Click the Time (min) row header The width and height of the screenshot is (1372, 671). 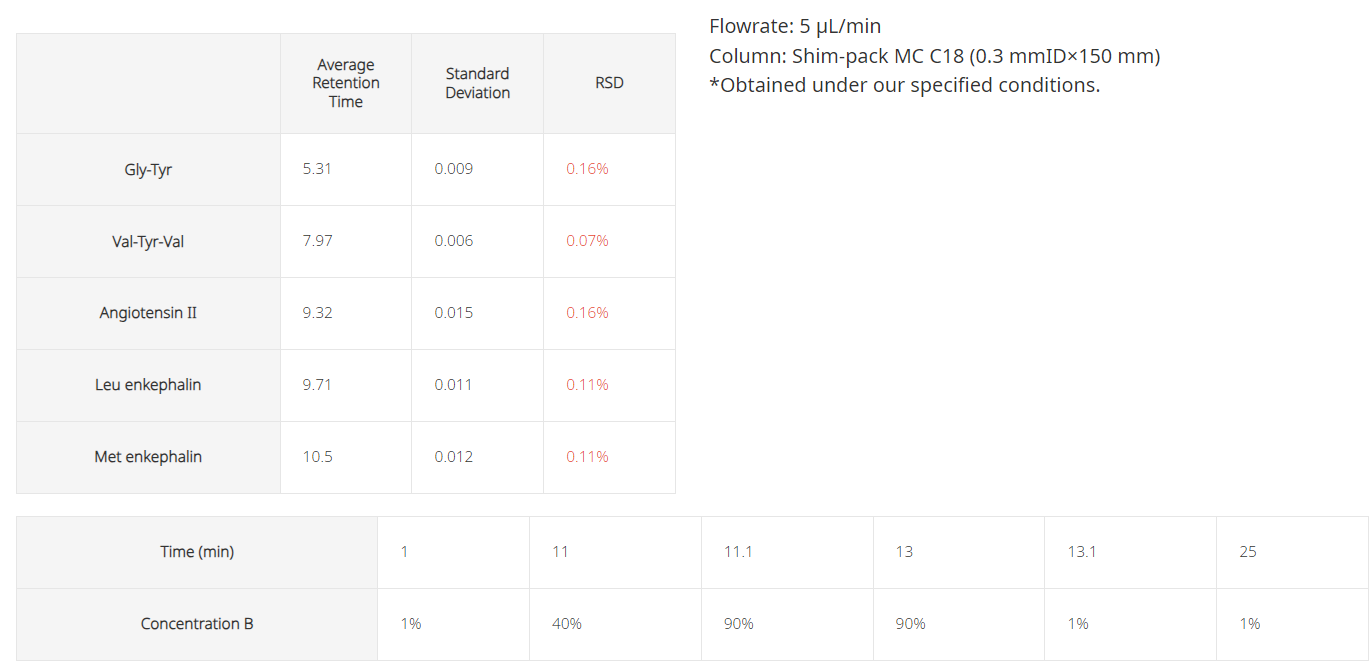pyautogui.click(x=197, y=553)
